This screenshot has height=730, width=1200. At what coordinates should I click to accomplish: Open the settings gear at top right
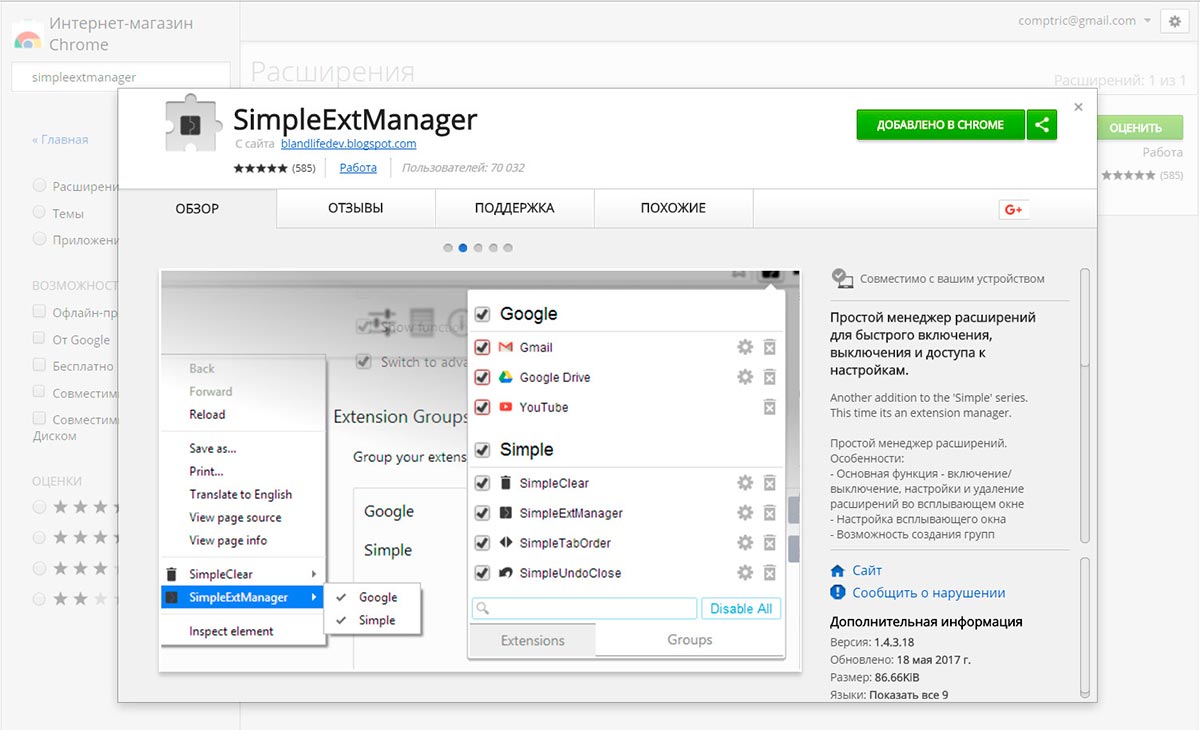click(x=1175, y=21)
